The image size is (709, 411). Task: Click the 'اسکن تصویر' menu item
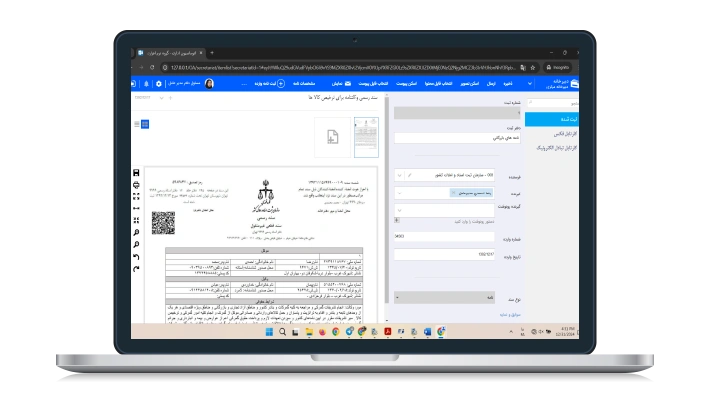click(x=469, y=84)
